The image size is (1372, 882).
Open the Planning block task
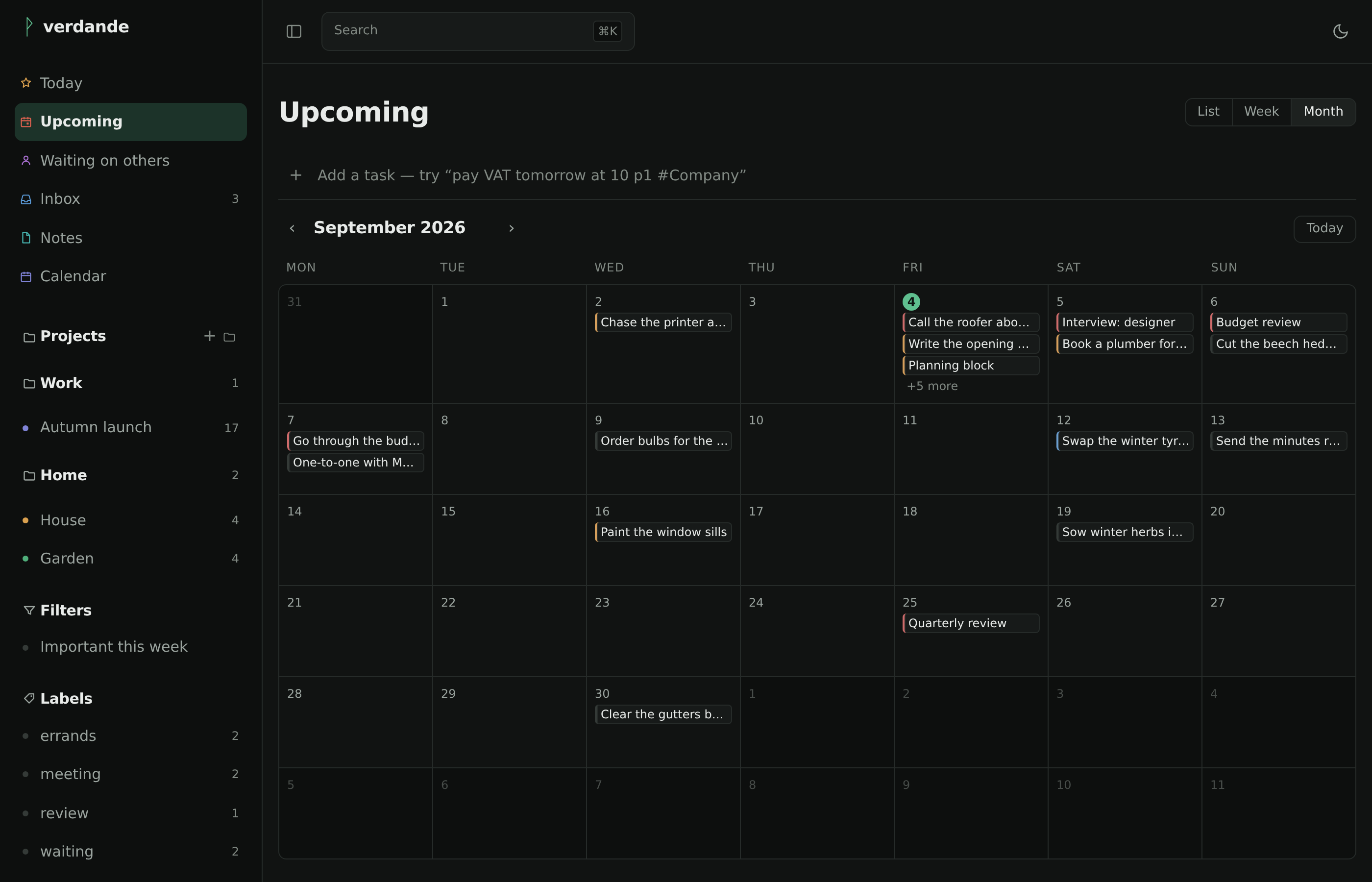click(x=971, y=366)
